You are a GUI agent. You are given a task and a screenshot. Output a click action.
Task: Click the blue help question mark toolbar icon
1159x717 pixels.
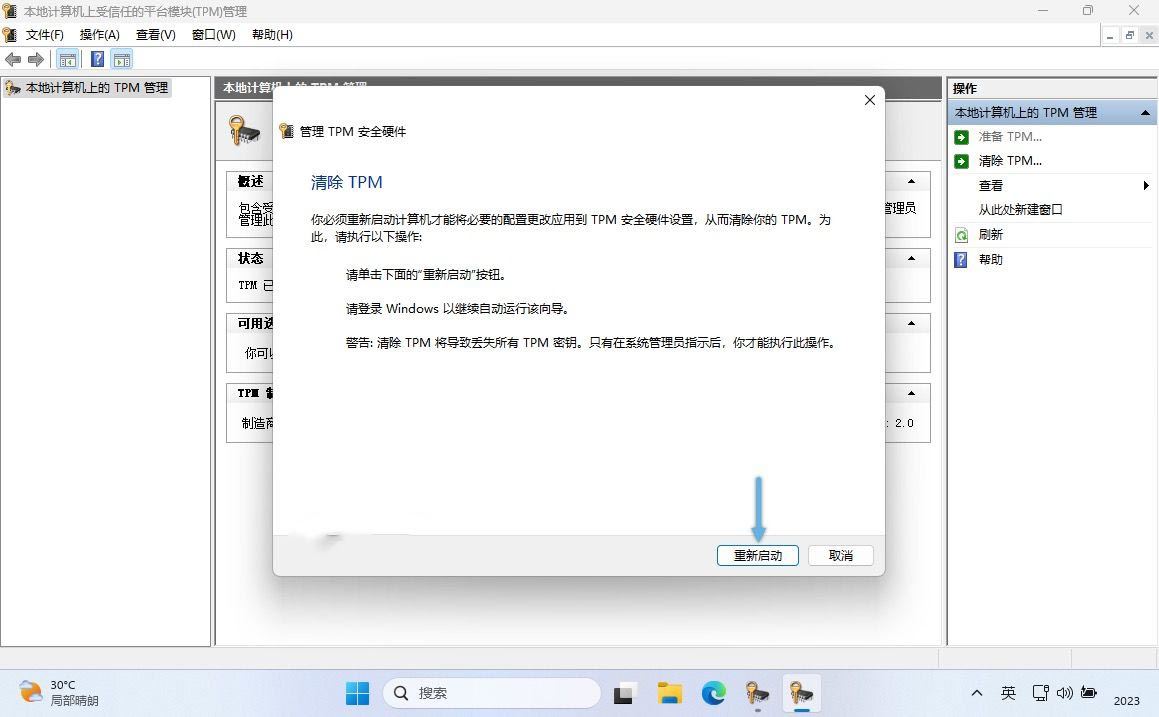point(97,60)
